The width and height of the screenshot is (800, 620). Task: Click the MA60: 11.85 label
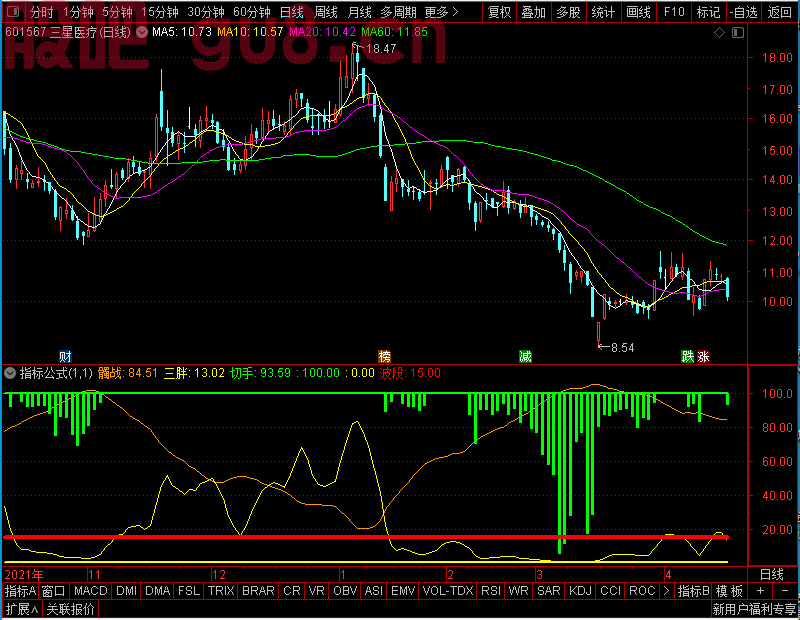(394, 32)
